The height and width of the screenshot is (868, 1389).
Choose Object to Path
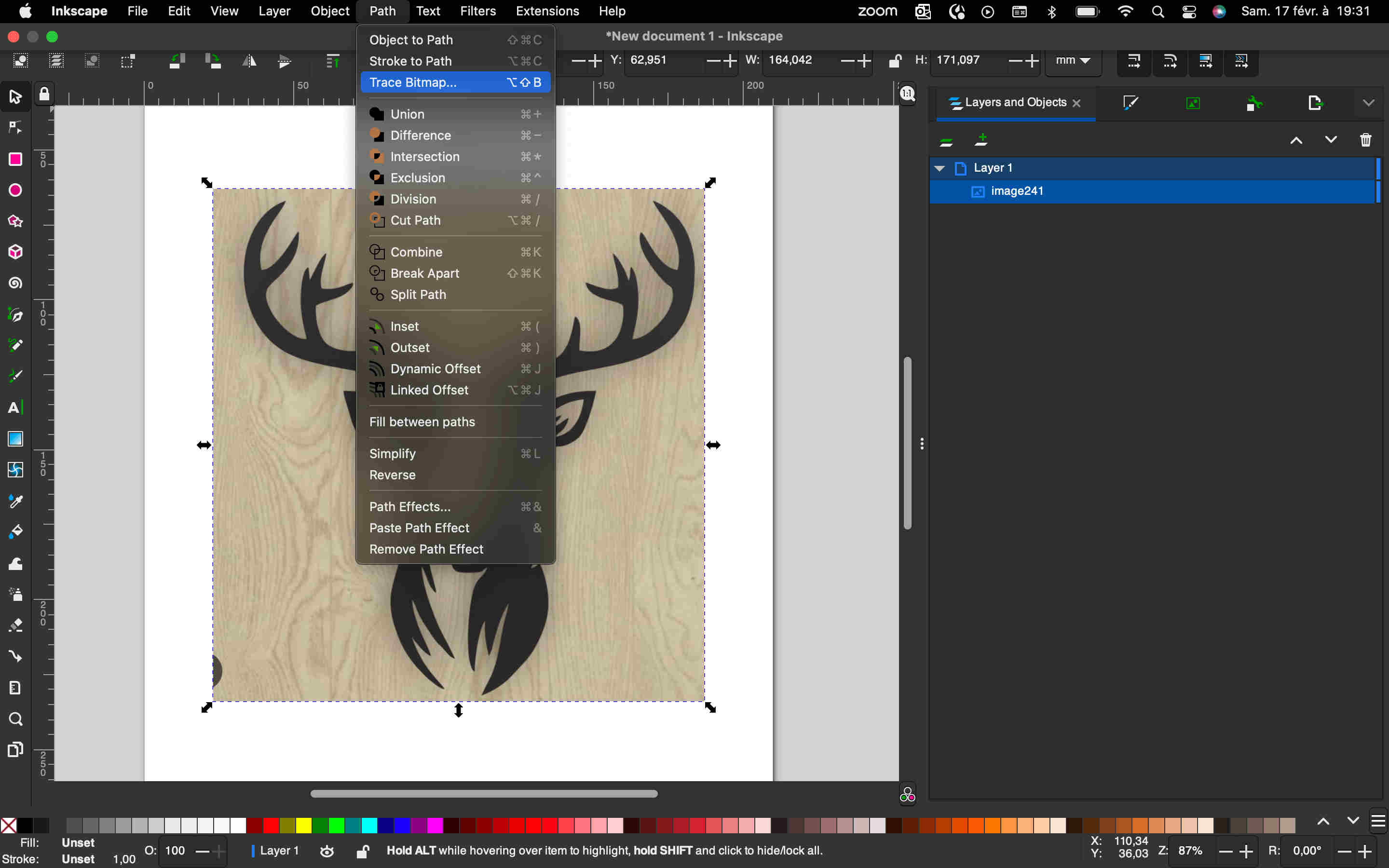[455, 40]
